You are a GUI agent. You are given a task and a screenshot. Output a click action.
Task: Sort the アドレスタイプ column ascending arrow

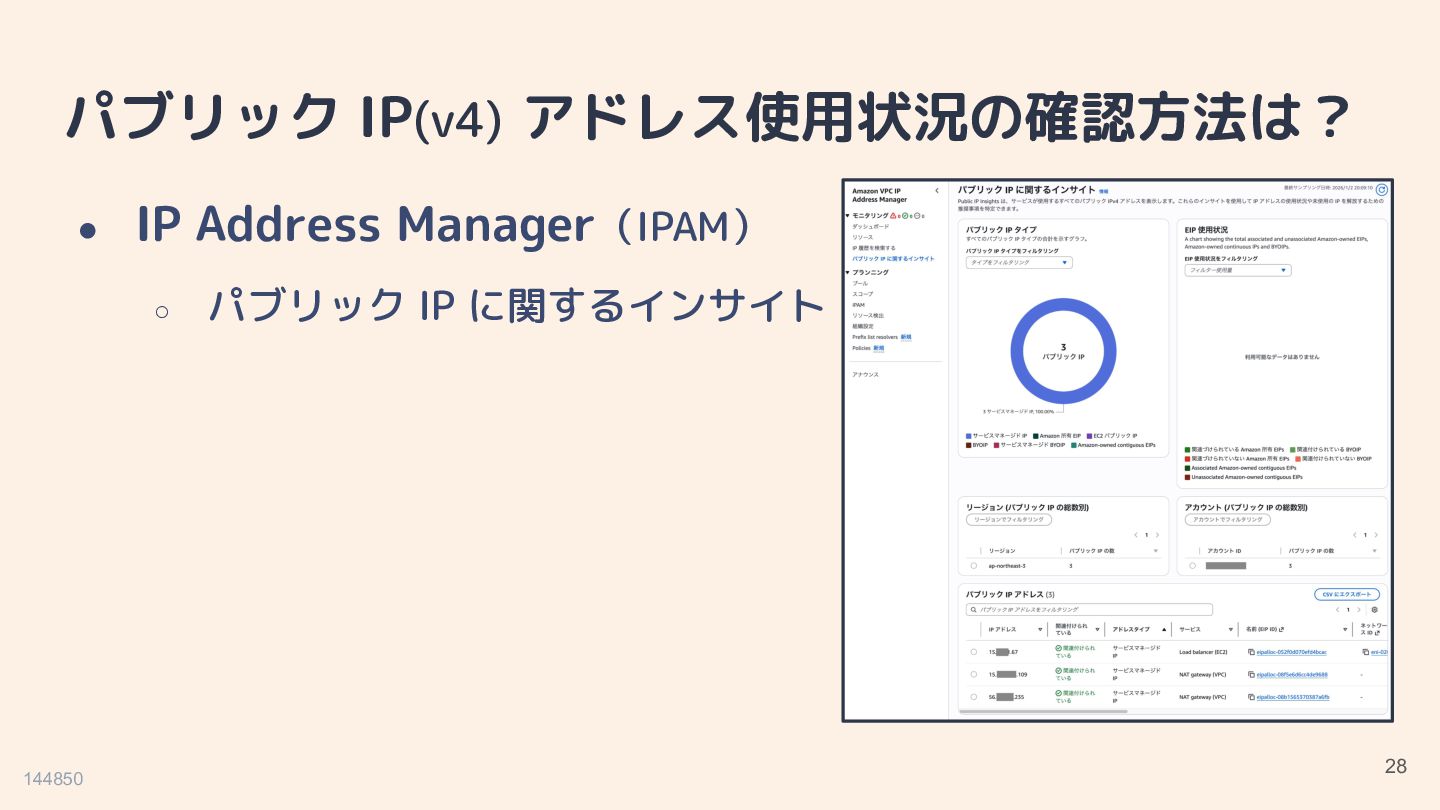point(1164,630)
